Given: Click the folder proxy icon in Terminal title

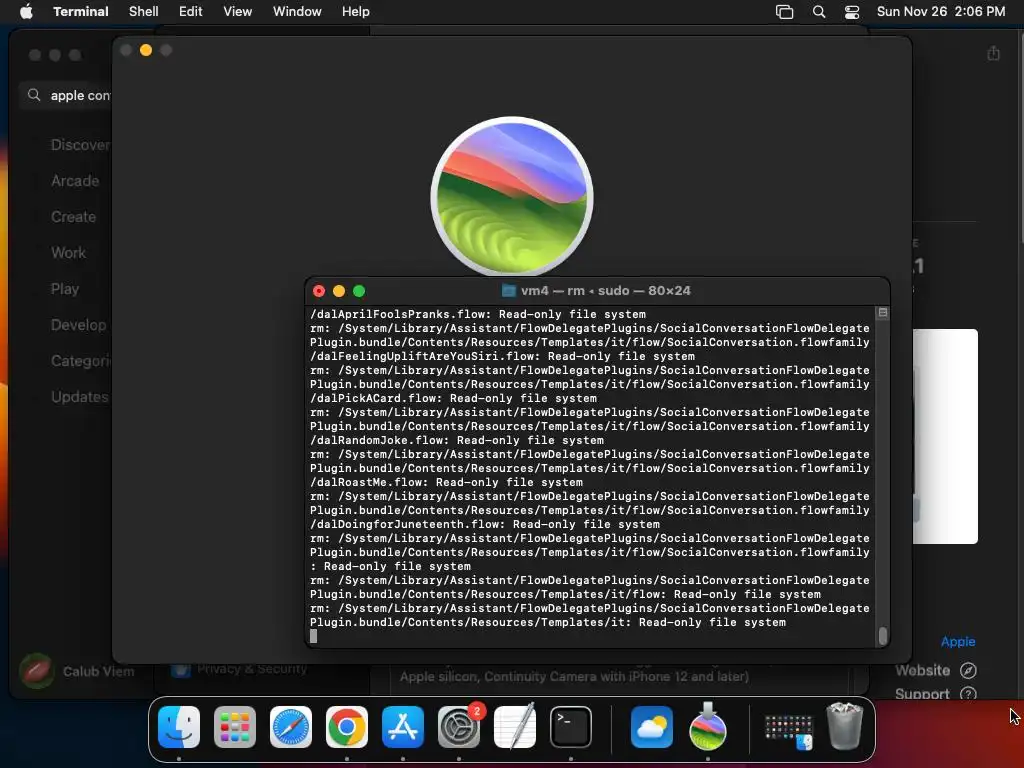Looking at the screenshot, I should point(508,291).
